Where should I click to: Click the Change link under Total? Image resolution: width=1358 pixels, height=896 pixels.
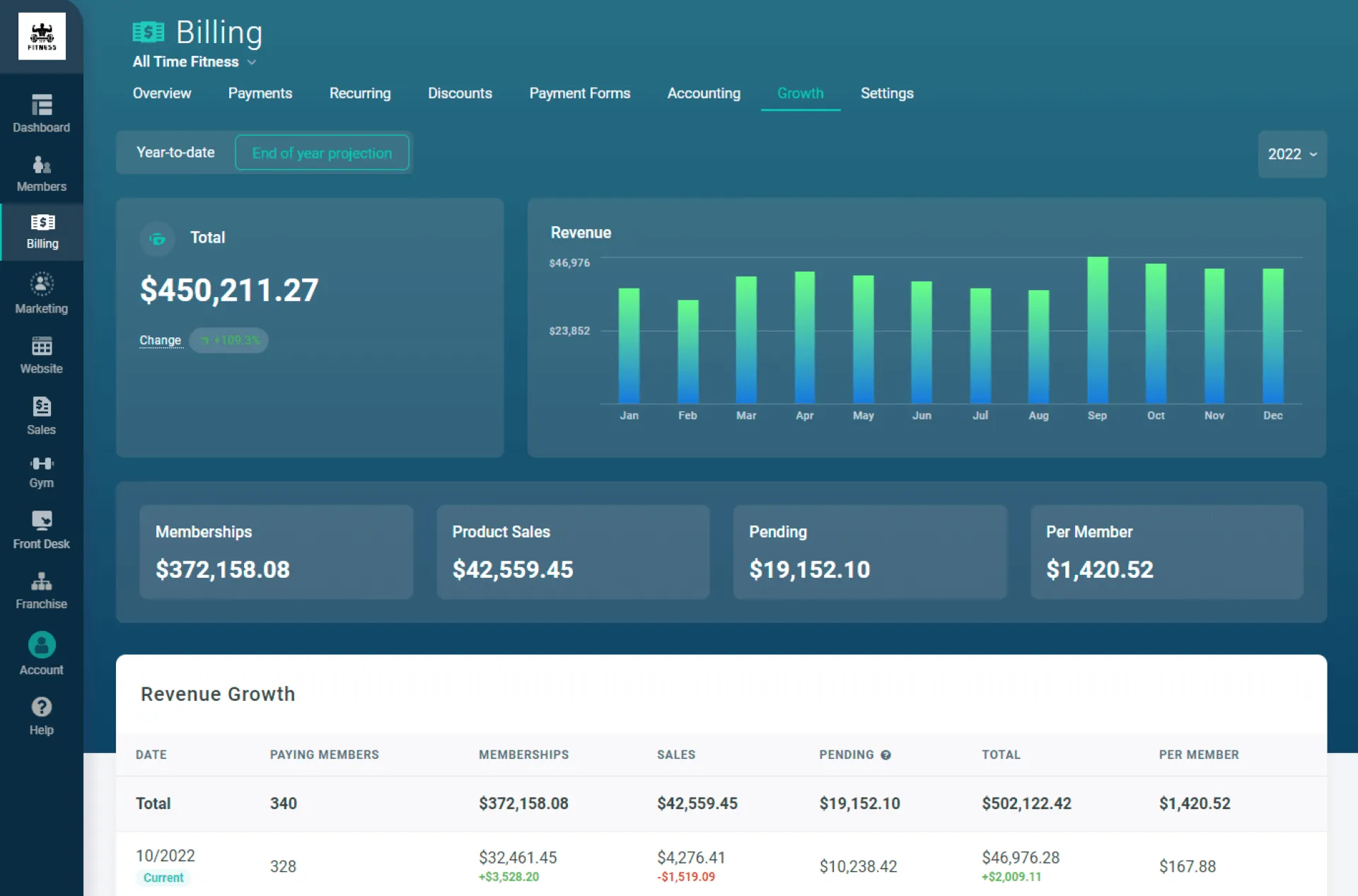point(160,340)
